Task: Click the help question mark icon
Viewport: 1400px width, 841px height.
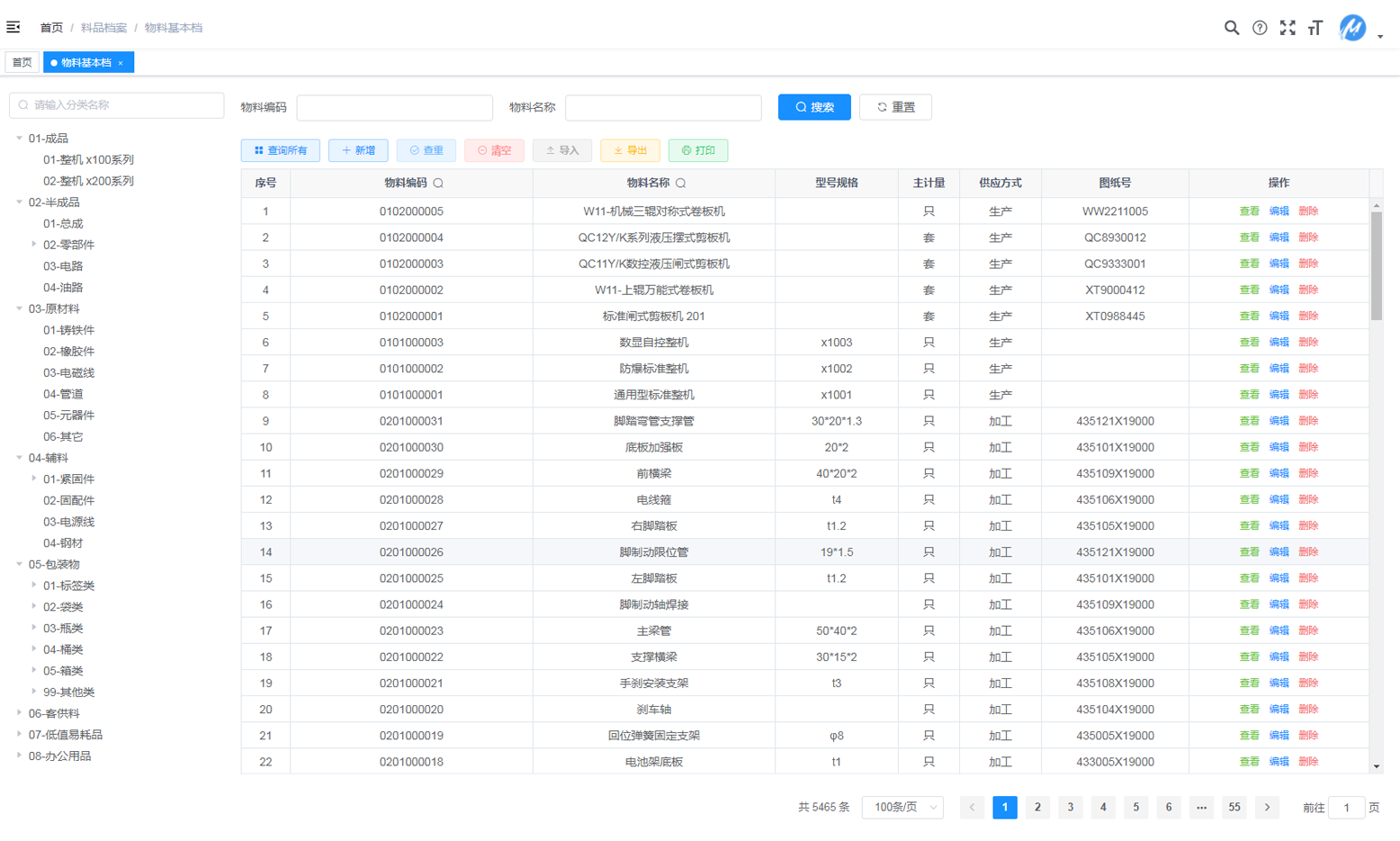Action: coord(1260,28)
